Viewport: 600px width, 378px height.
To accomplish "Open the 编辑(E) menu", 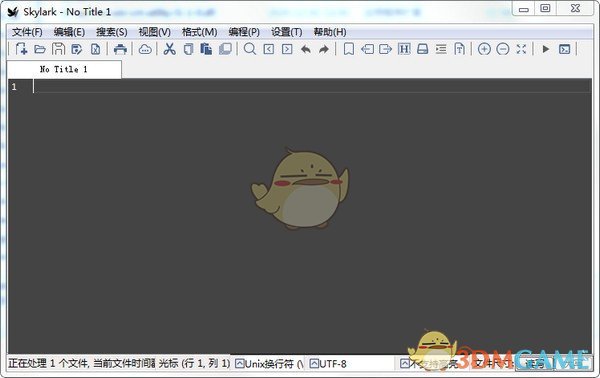I will coord(69,32).
